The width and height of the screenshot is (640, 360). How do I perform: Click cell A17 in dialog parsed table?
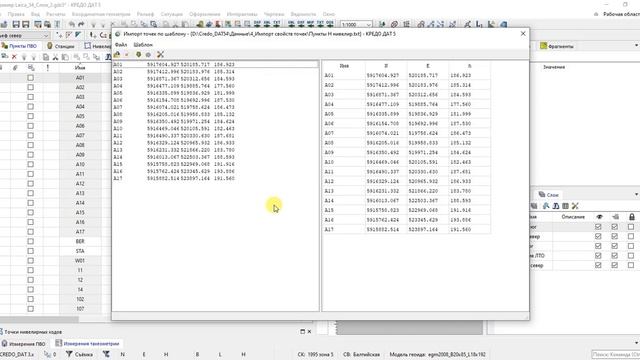coord(344,229)
